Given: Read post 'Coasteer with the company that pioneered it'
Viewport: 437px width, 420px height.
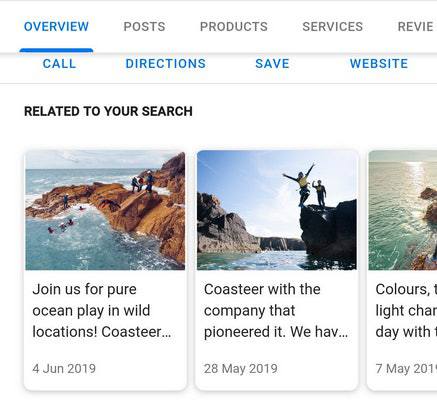Looking at the screenshot, I should [276, 311].
